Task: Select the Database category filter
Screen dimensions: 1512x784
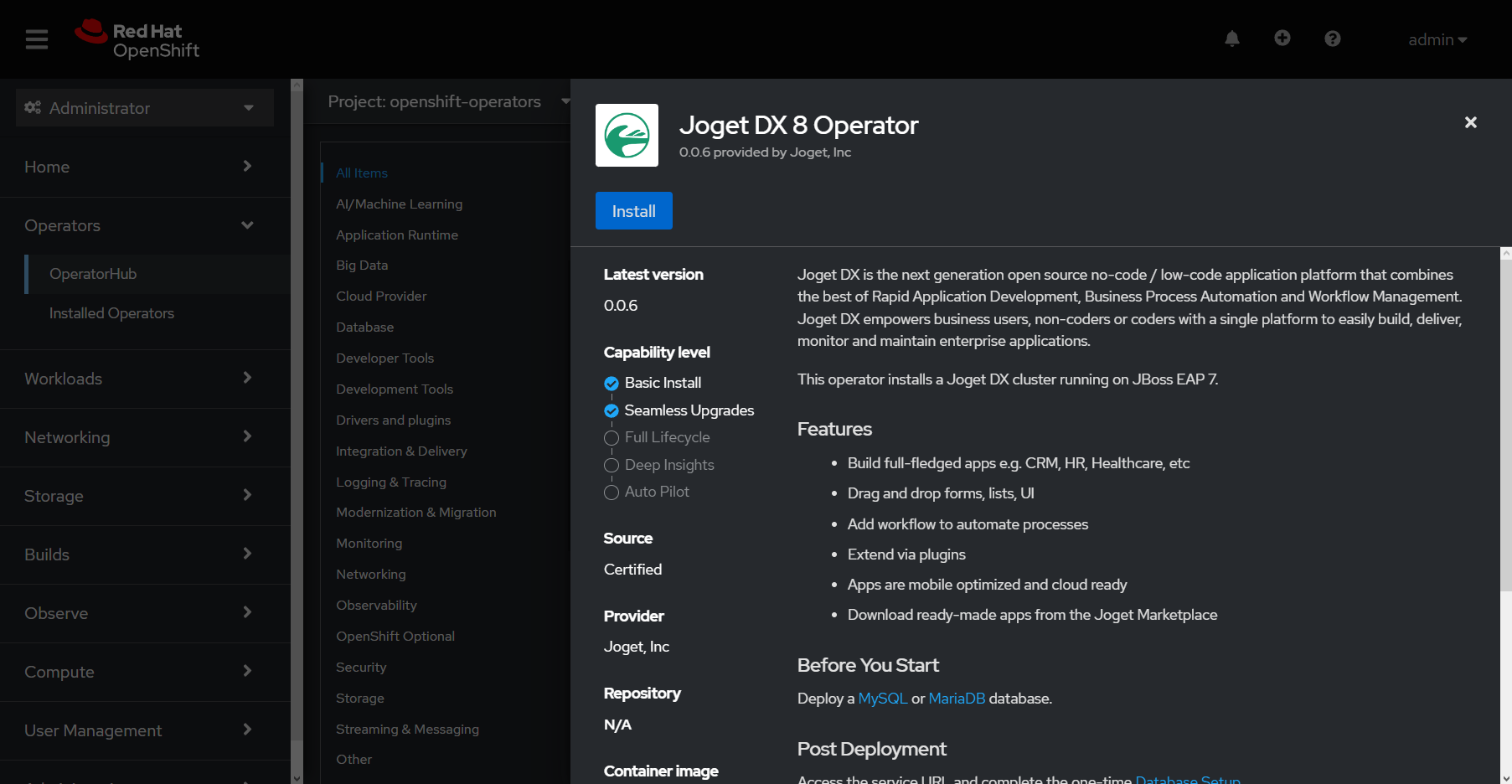Action: (x=364, y=328)
